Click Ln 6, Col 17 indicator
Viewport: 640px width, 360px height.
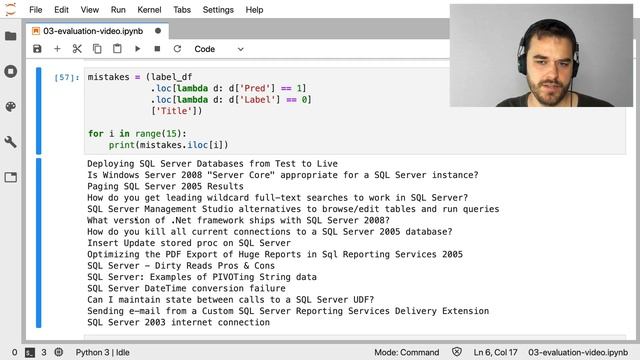[x=495, y=352]
